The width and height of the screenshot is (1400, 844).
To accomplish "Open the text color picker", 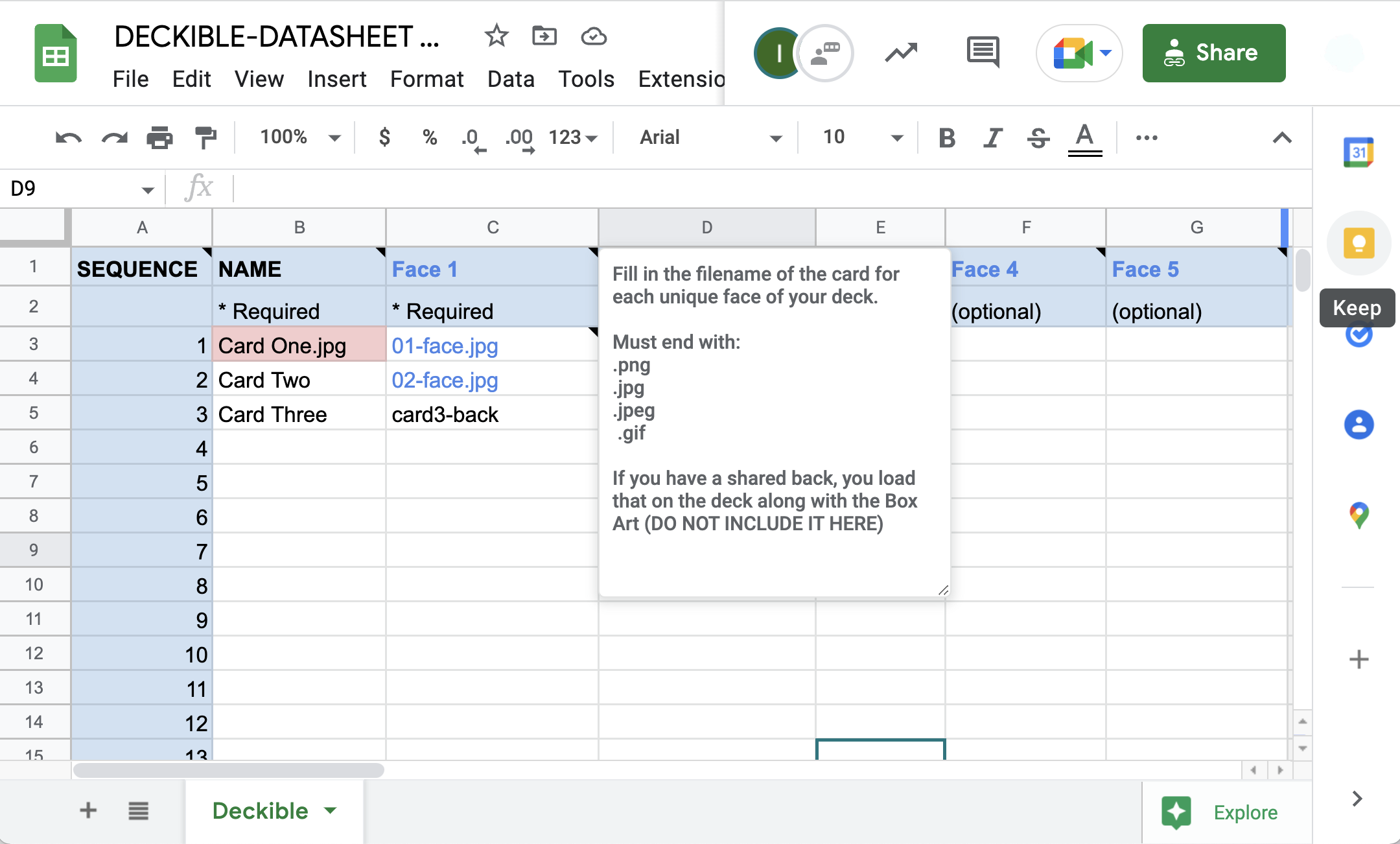I will [1084, 137].
